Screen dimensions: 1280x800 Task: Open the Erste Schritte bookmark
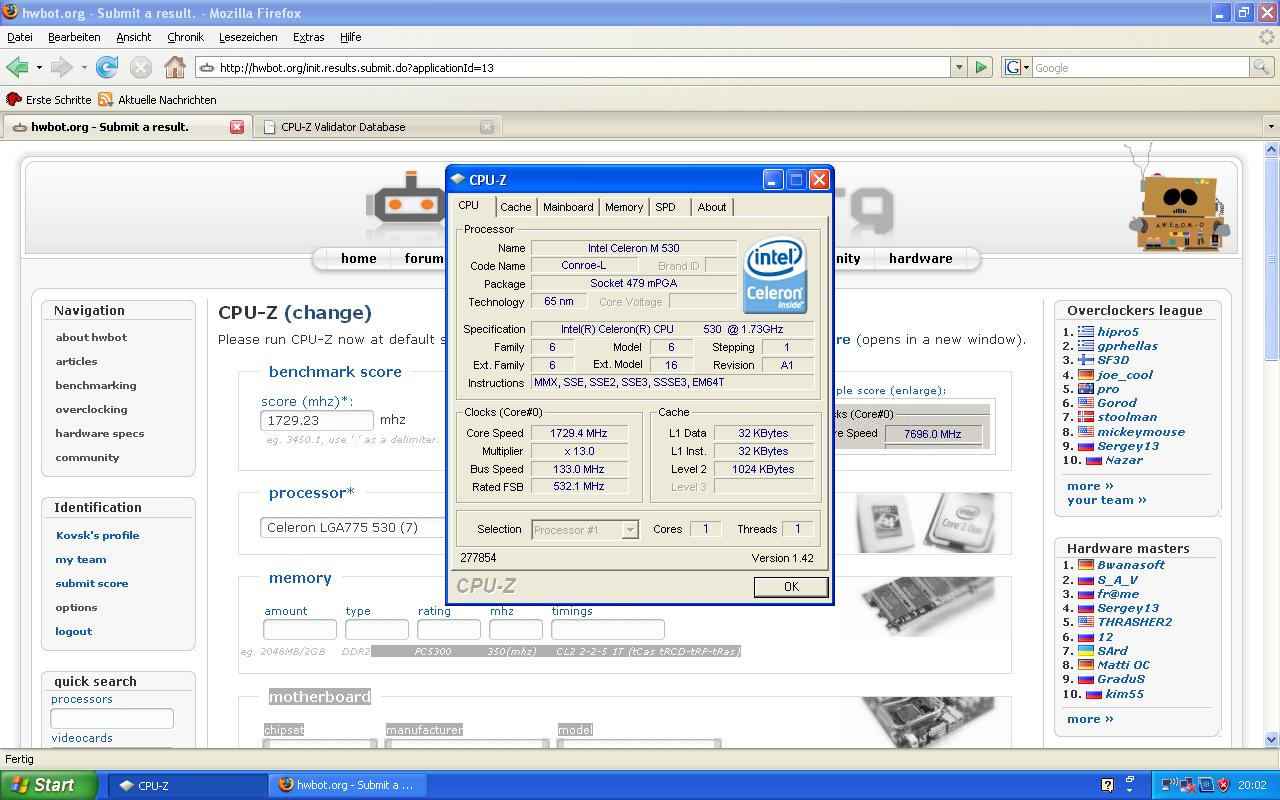(x=49, y=100)
